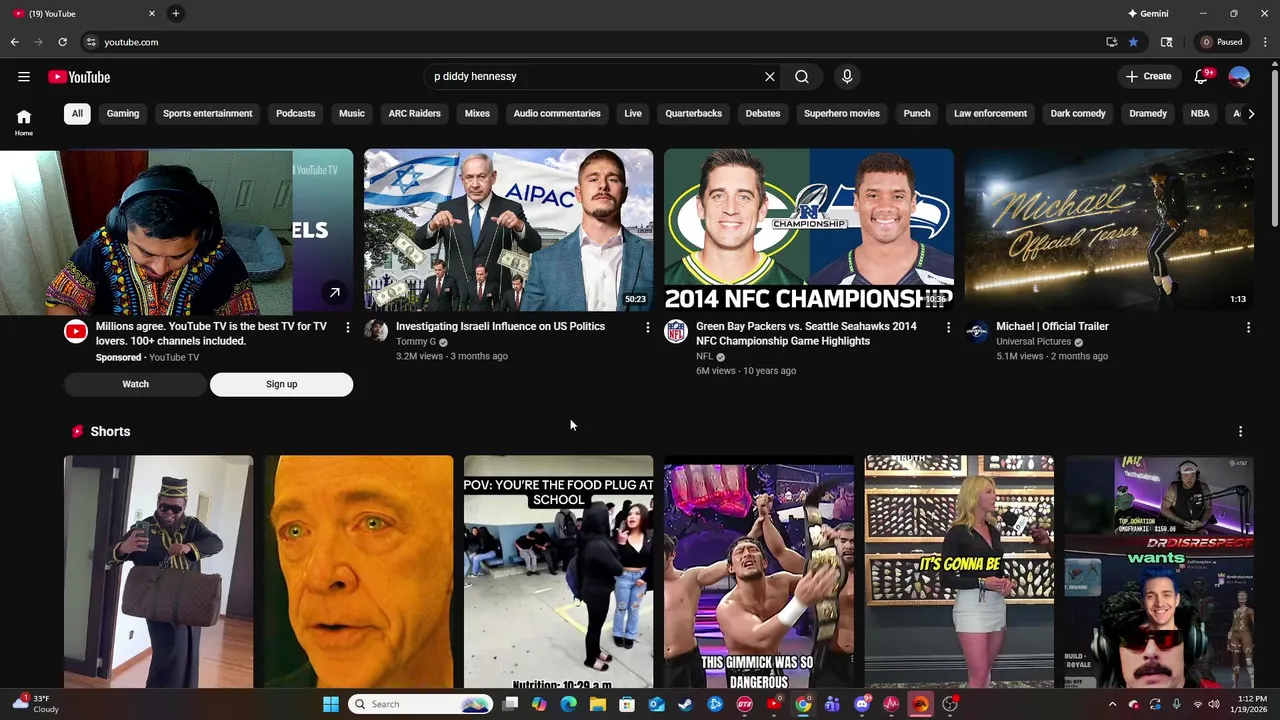Image resolution: width=1280 pixels, height=720 pixels.
Task: Select the Law enforcement chip
Action: (990, 114)
